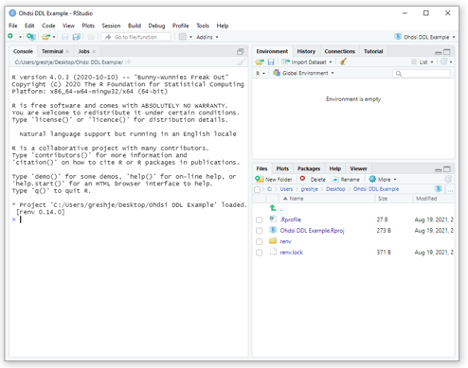The width and height of the screenshot is (468, 368).
Task: Click the workspace panes grid icon
Action: (182, 37)
